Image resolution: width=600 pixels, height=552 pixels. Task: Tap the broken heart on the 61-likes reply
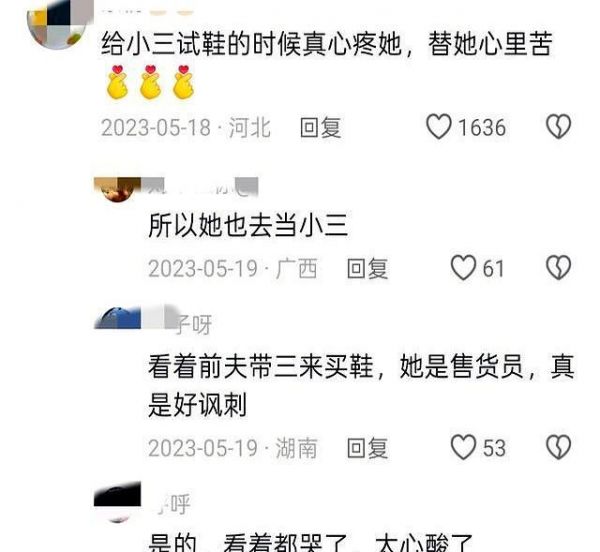pos(558,268)
